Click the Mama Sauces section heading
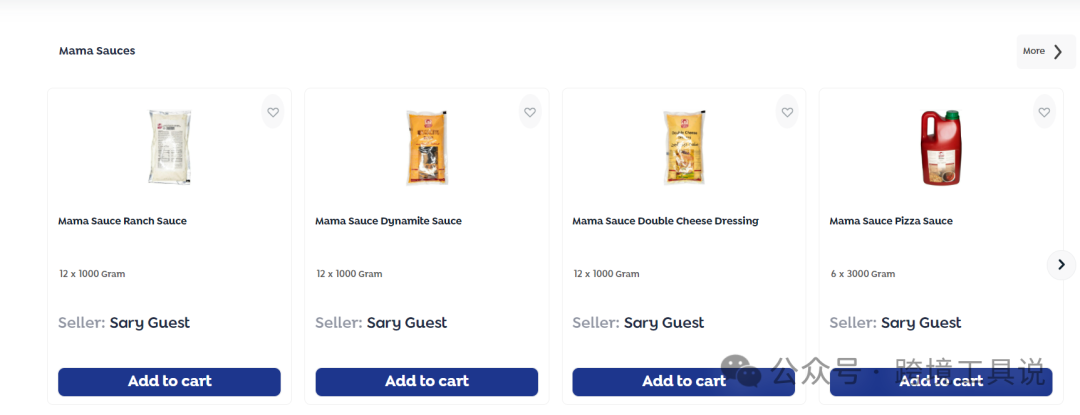Image resolution: width=1080 pixels, height=415 pixels. 97,51
